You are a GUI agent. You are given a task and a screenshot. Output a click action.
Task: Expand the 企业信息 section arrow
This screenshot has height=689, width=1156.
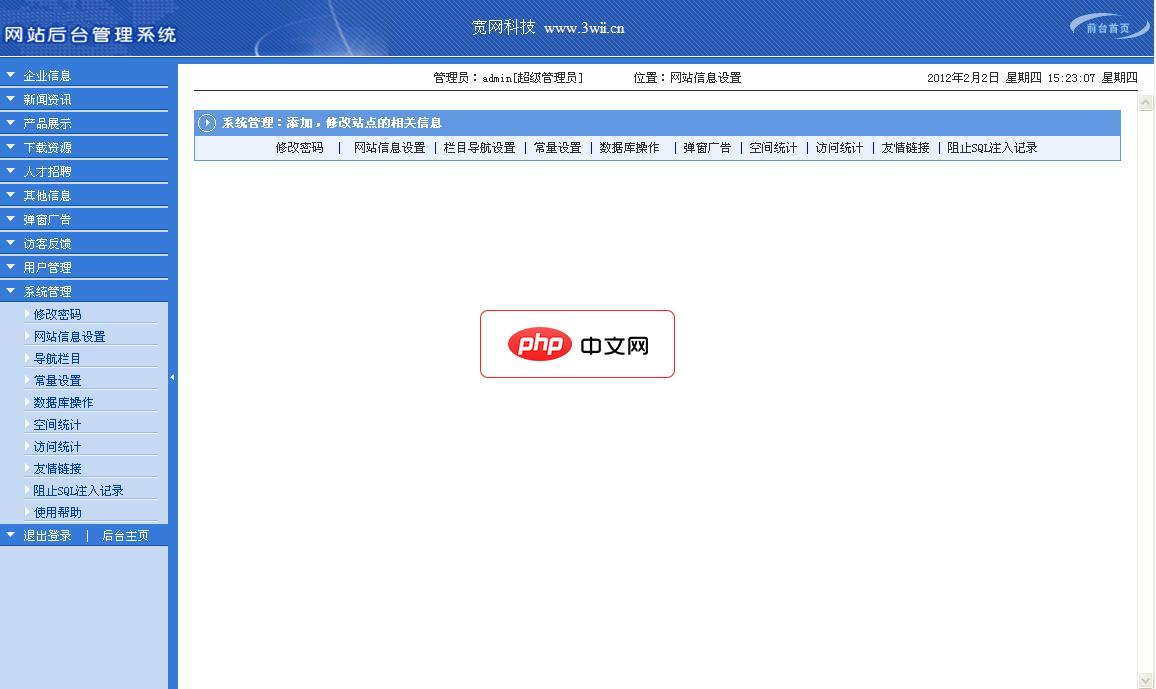click(x=10, y=75)
